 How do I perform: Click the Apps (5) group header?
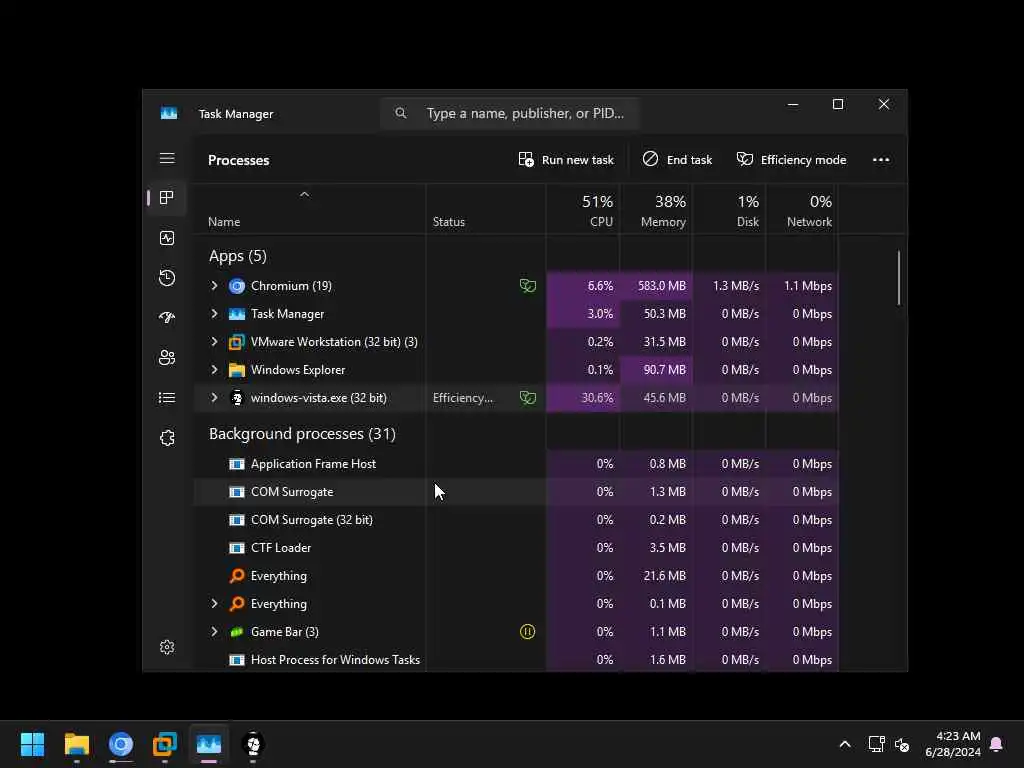pos(238,256)
